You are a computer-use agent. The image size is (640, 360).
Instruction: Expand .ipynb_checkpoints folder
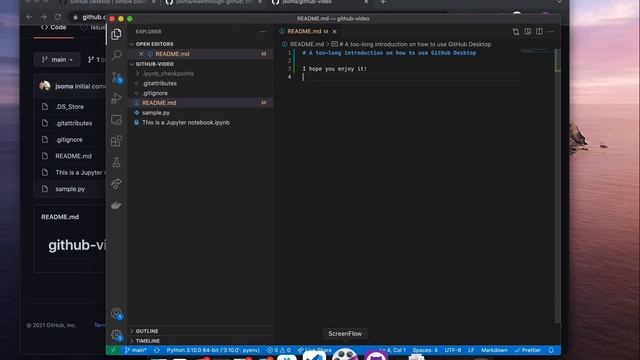pos(168,74)
